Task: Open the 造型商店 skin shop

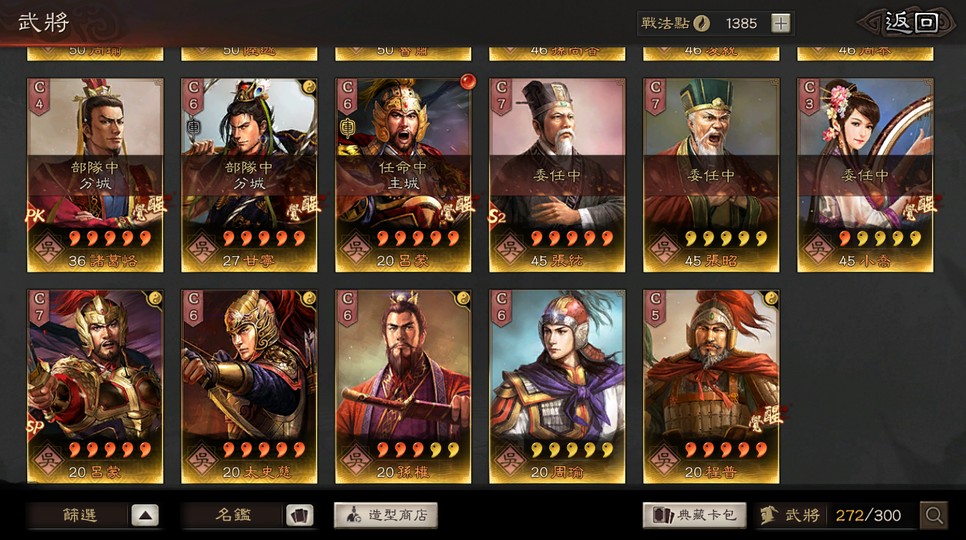Action: (x=386, y=515)
